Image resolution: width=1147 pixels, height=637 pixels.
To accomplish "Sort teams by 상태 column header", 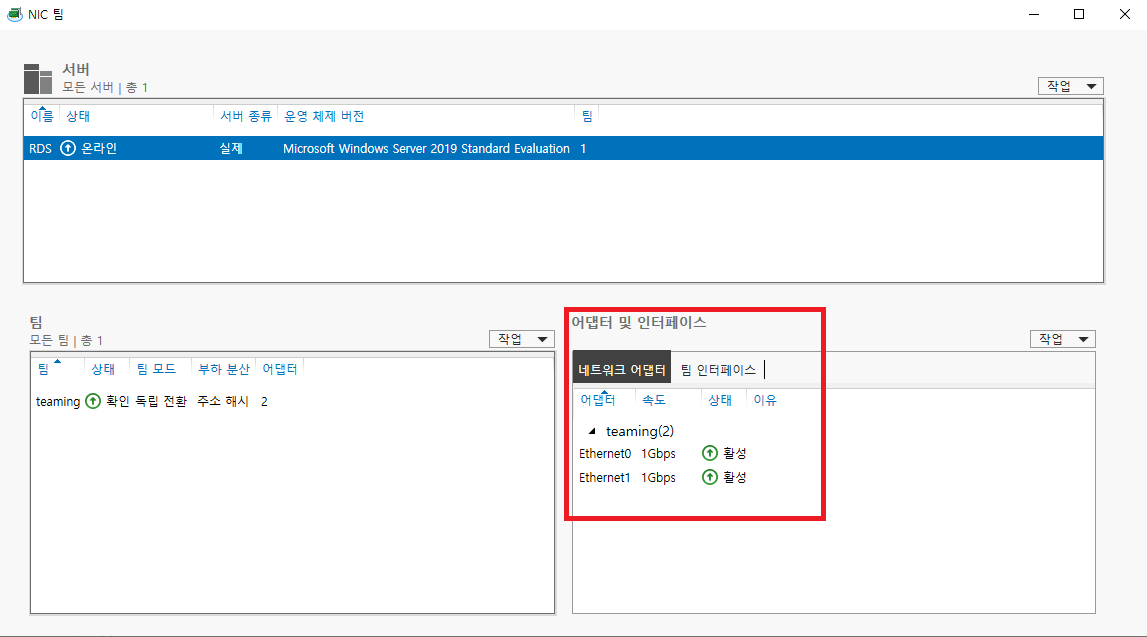I will click(103, 369).
